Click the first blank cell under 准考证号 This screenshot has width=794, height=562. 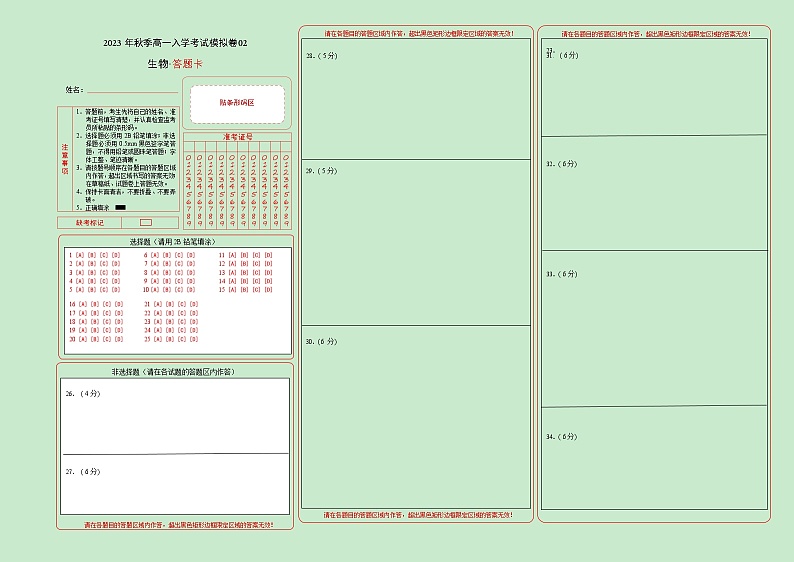189,147
